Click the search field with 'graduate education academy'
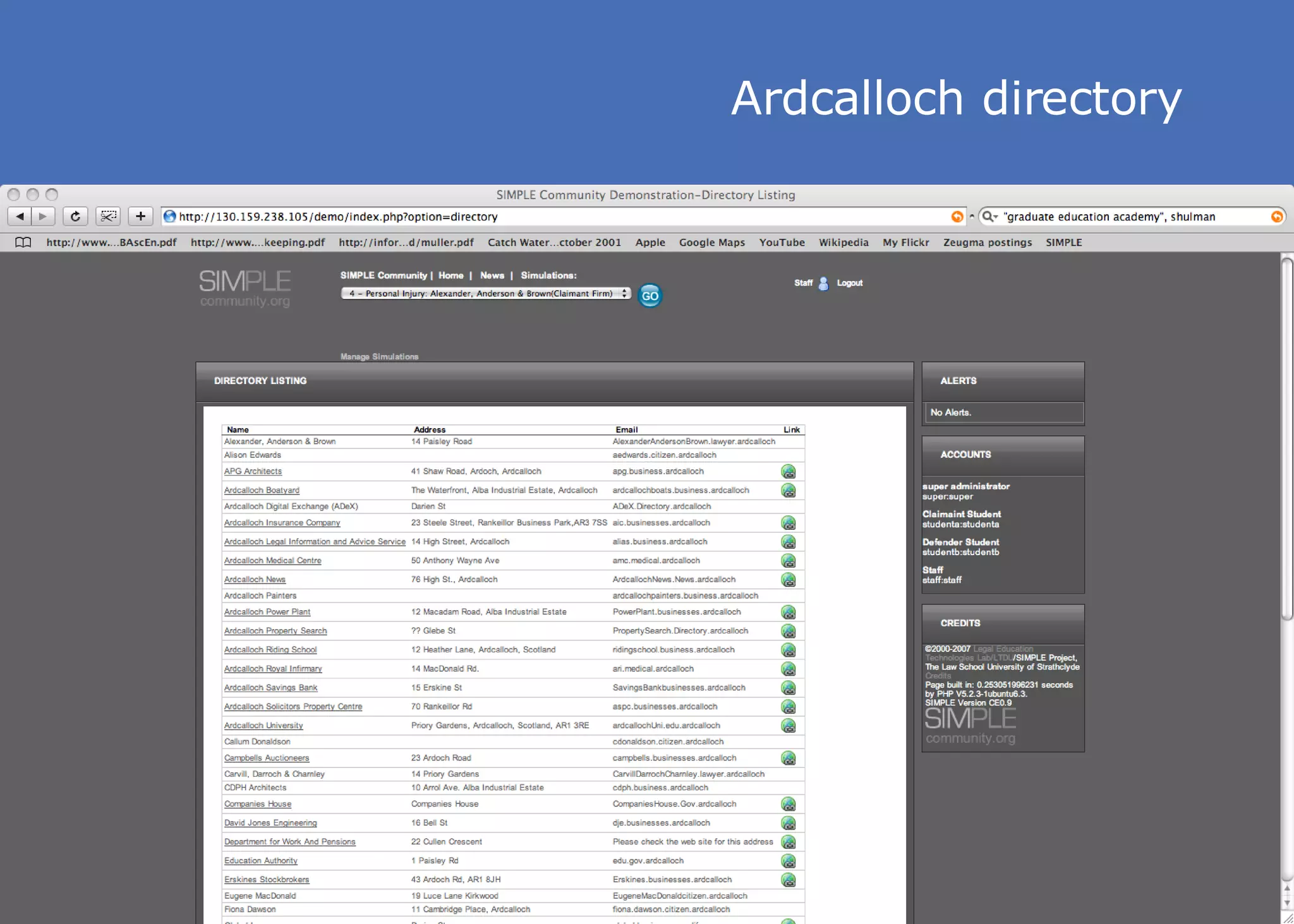 [x=1131, y=217]
